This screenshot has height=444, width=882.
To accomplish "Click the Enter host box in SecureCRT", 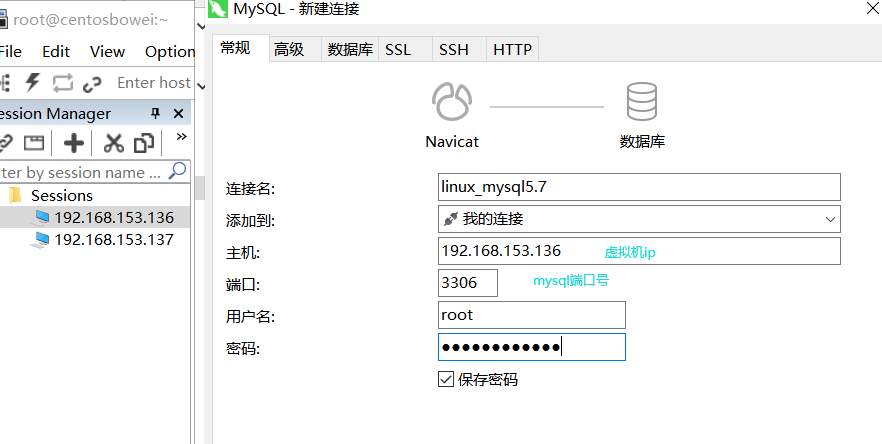I will tap(153, 83).
